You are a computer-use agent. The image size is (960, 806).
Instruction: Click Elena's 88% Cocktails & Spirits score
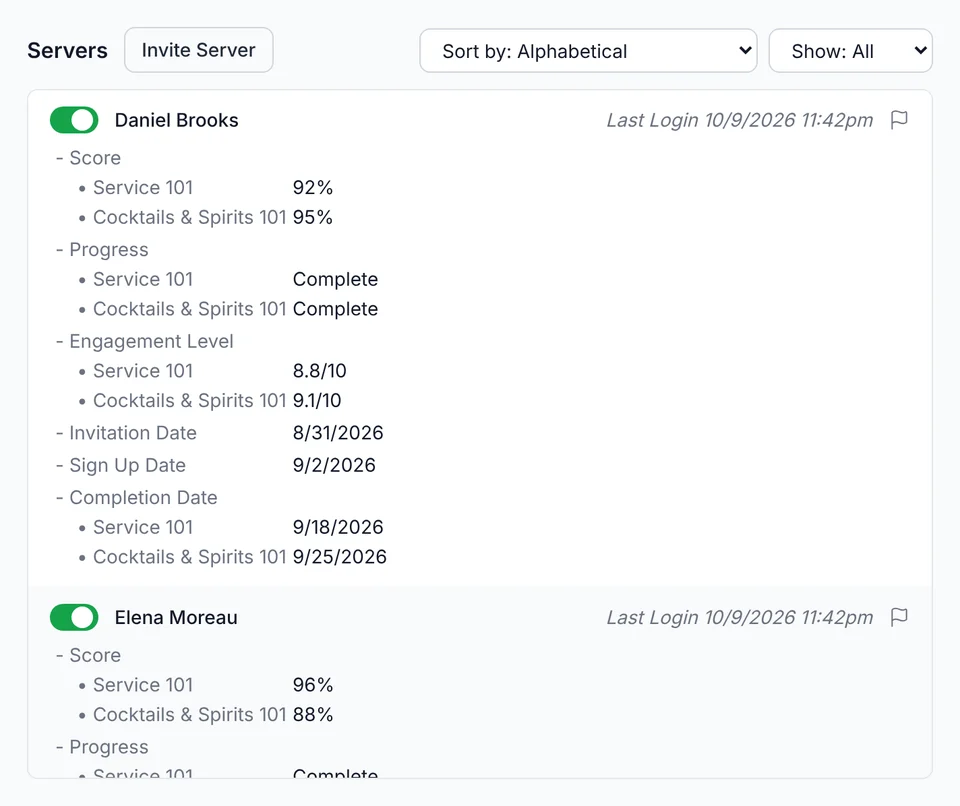312,715
